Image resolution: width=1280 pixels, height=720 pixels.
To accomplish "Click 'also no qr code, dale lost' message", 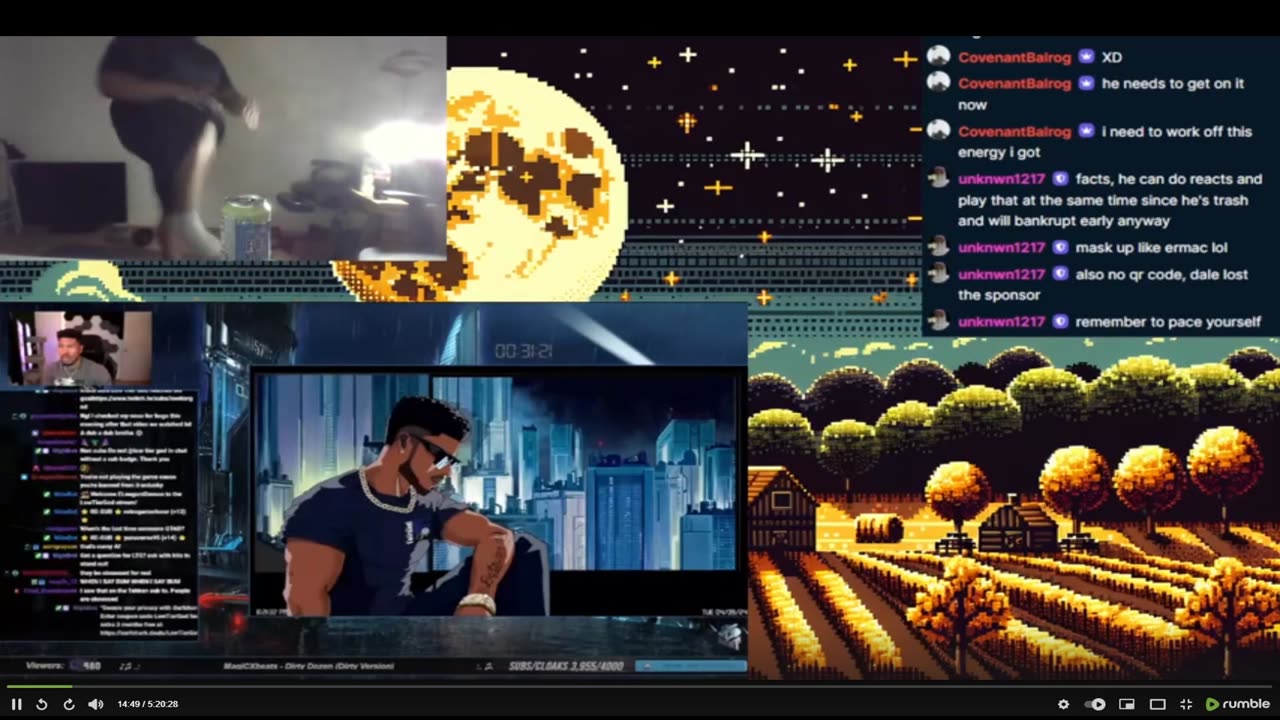I will (1101, 284).
